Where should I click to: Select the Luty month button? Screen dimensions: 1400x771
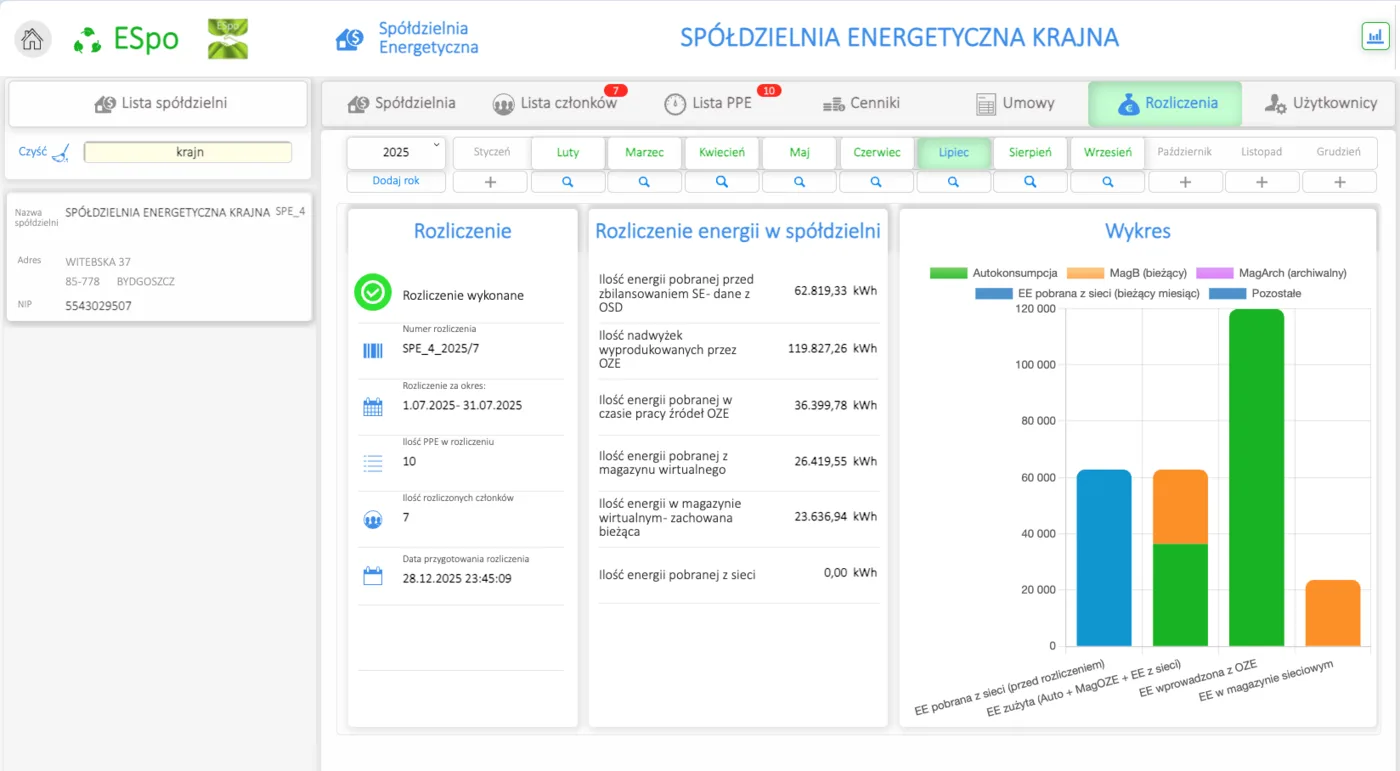(568, 153)
